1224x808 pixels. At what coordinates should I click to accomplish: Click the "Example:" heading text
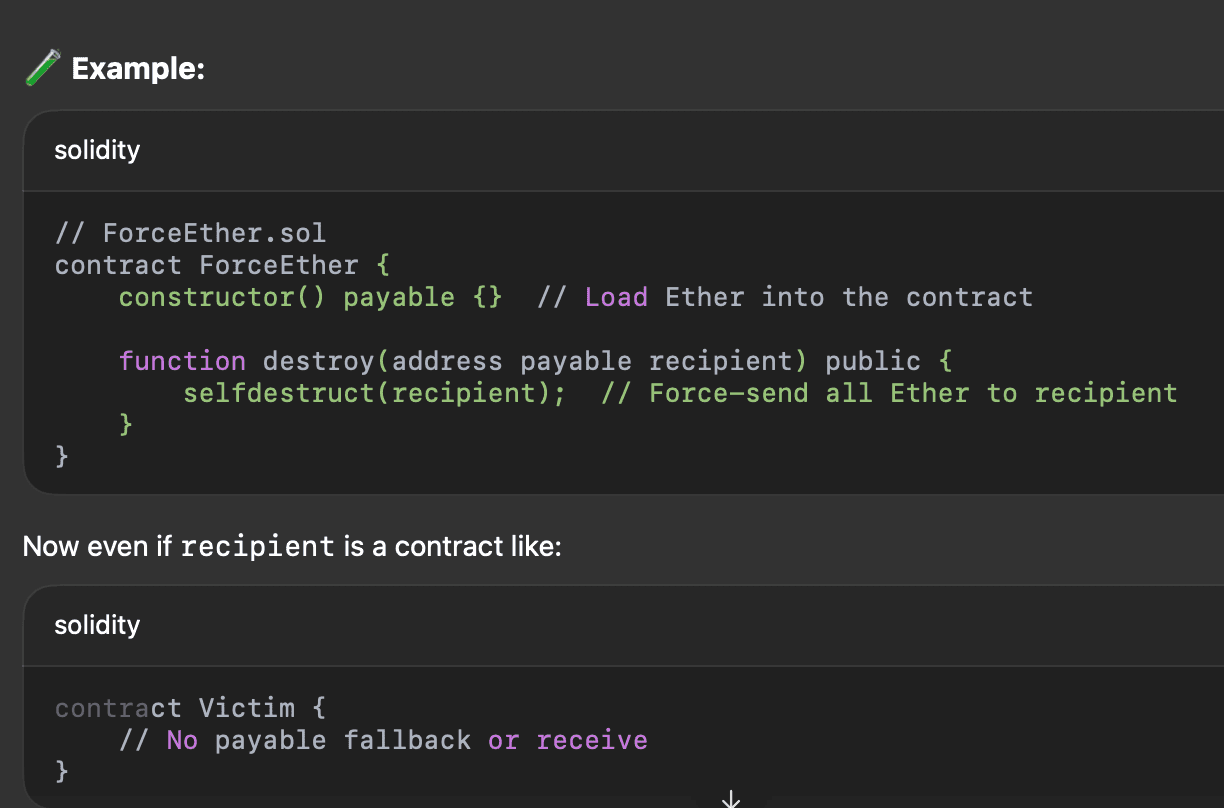(x=138, y=69)
